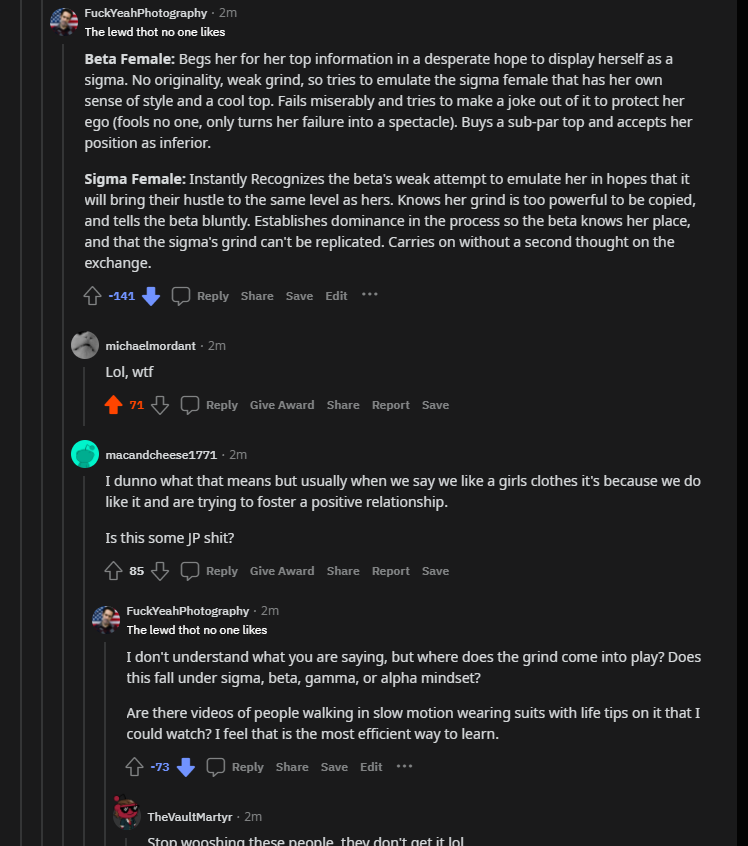Click FuckYeahPhotography's profile avatar

[x=64, y=18]
